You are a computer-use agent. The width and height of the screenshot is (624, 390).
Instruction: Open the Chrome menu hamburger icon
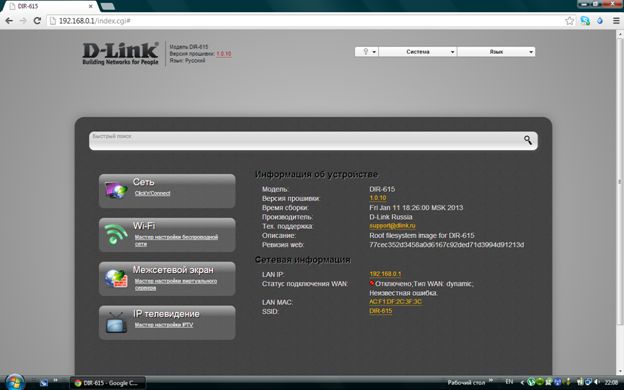click(616, 21)
